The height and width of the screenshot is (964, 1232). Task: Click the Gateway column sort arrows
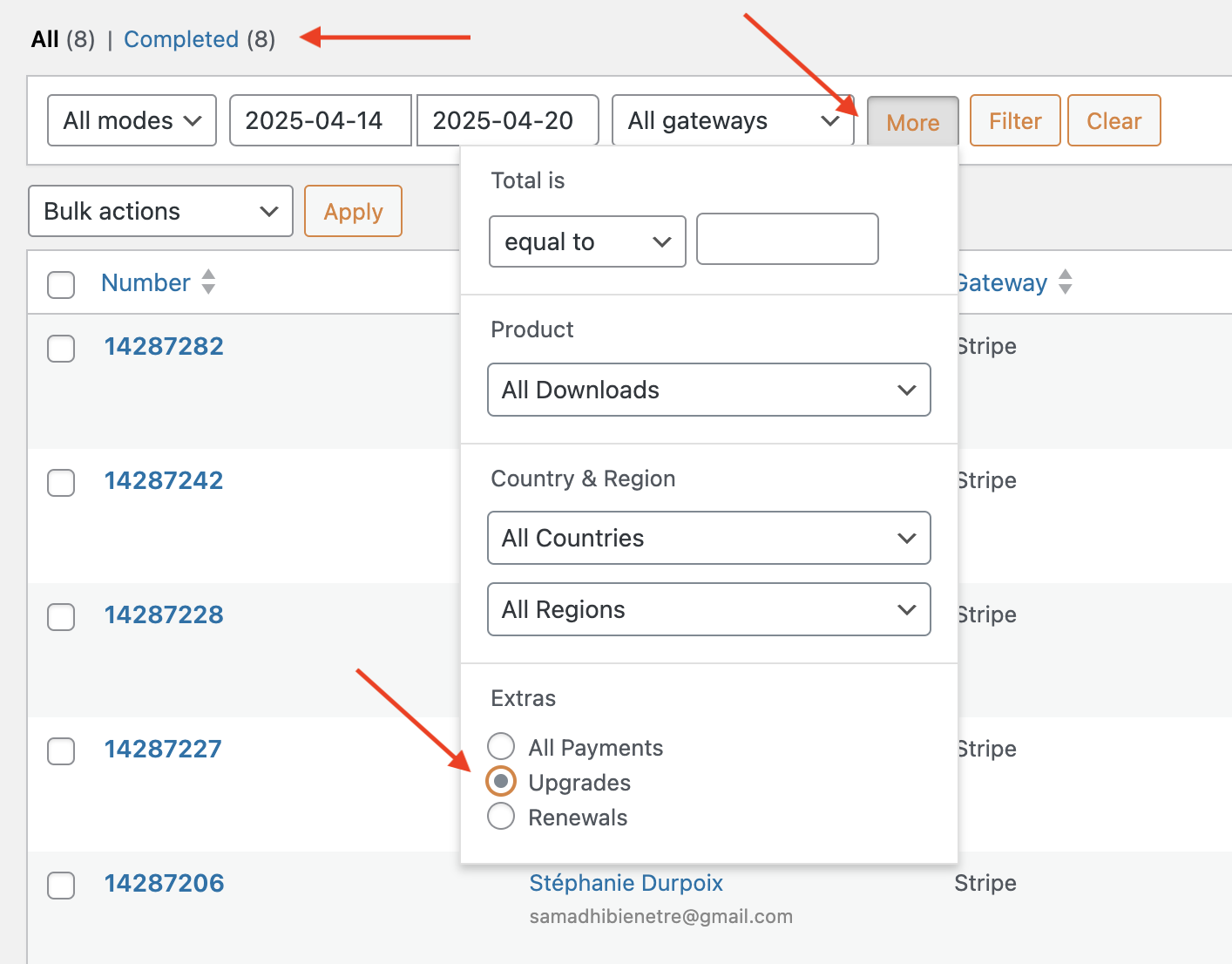1065,282
